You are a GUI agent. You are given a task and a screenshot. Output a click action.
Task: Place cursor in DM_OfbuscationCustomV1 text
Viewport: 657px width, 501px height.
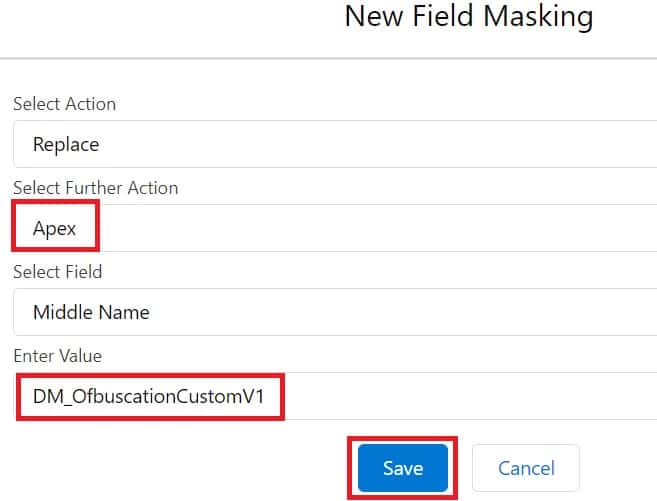[x=148, y=396]
